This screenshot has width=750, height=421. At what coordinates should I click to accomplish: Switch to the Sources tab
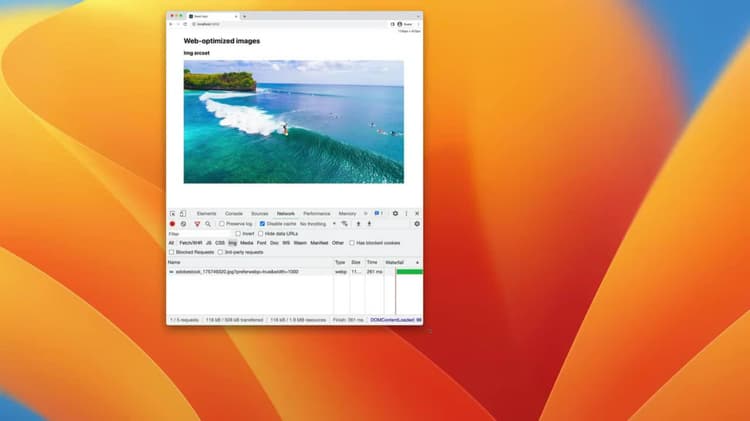pyautogui.click(x=260, y=213)
